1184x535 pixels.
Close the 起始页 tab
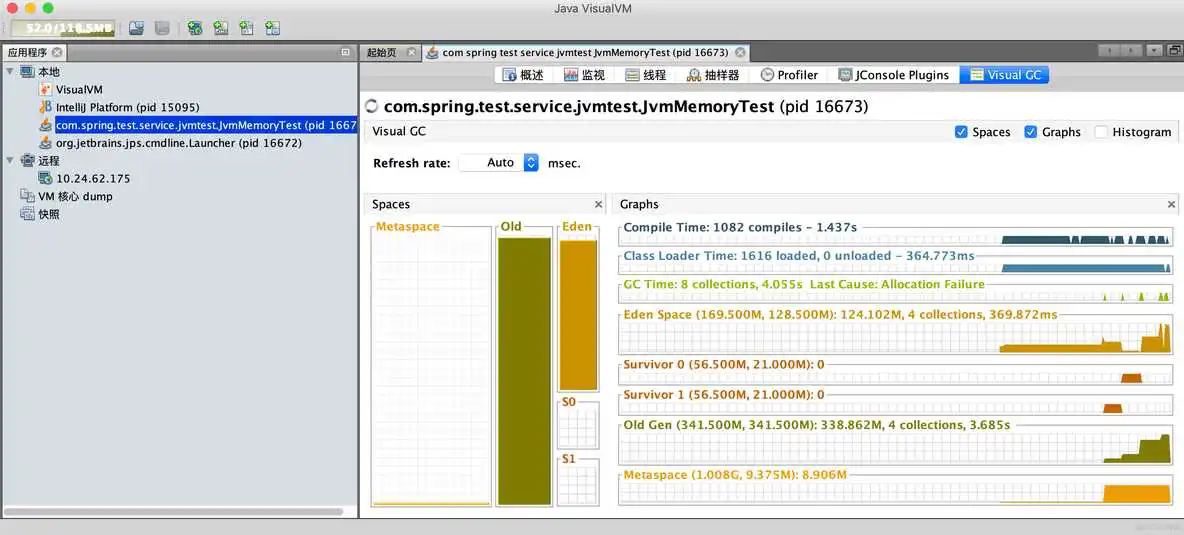coord(412,52)
